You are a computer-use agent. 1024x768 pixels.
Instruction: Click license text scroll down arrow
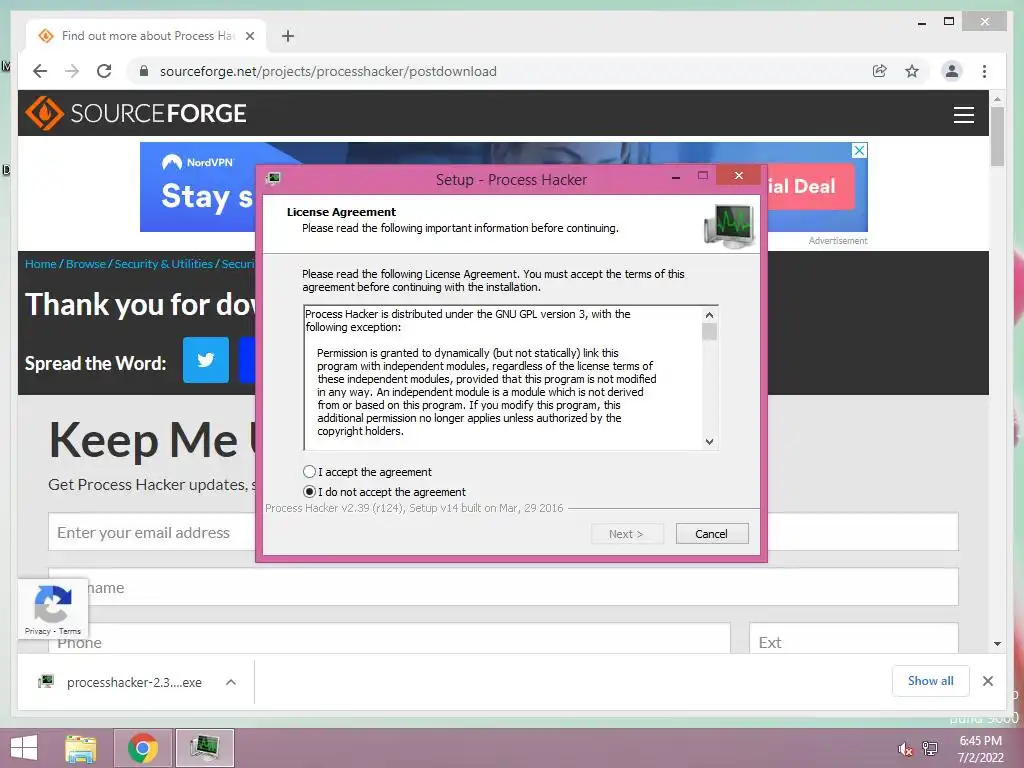709,441
